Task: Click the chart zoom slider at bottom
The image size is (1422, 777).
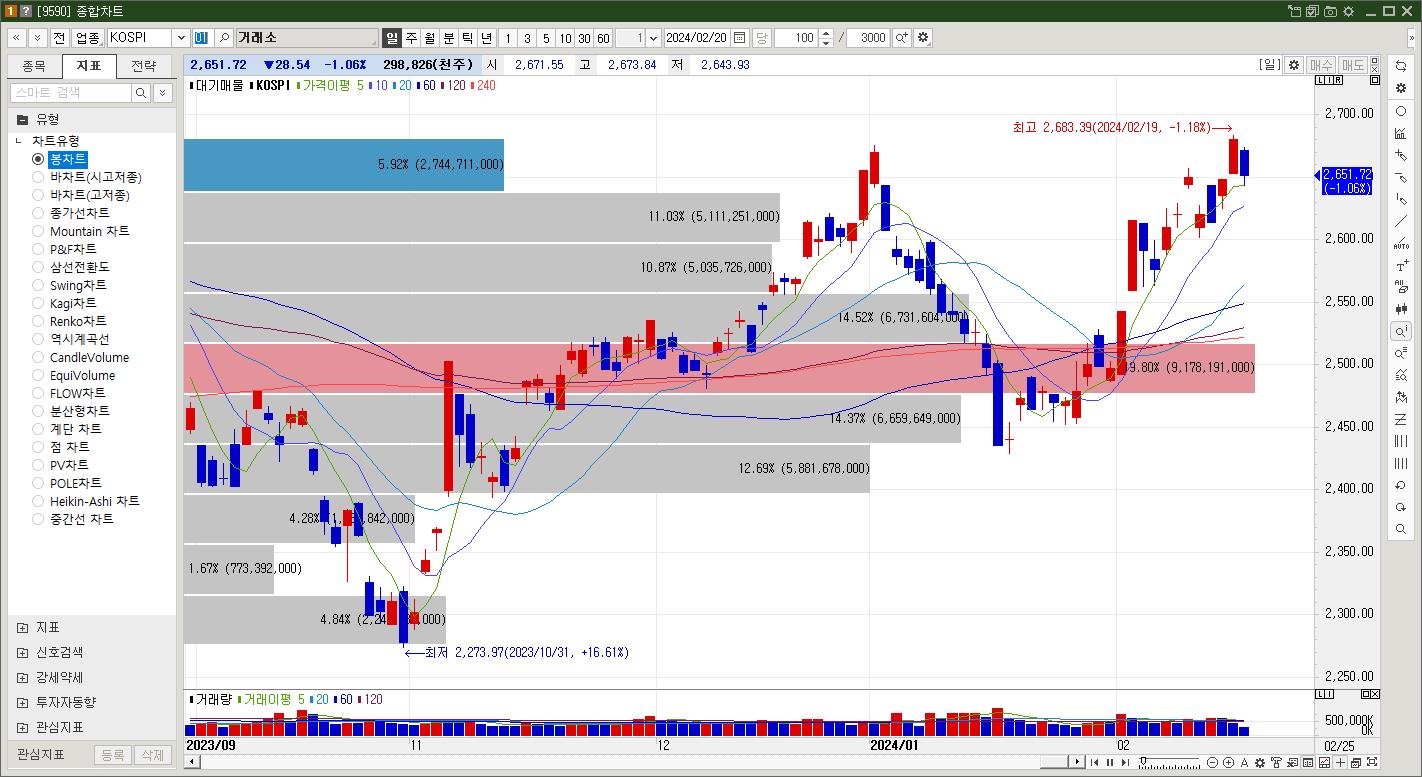Action: [x=1168, y=763]
